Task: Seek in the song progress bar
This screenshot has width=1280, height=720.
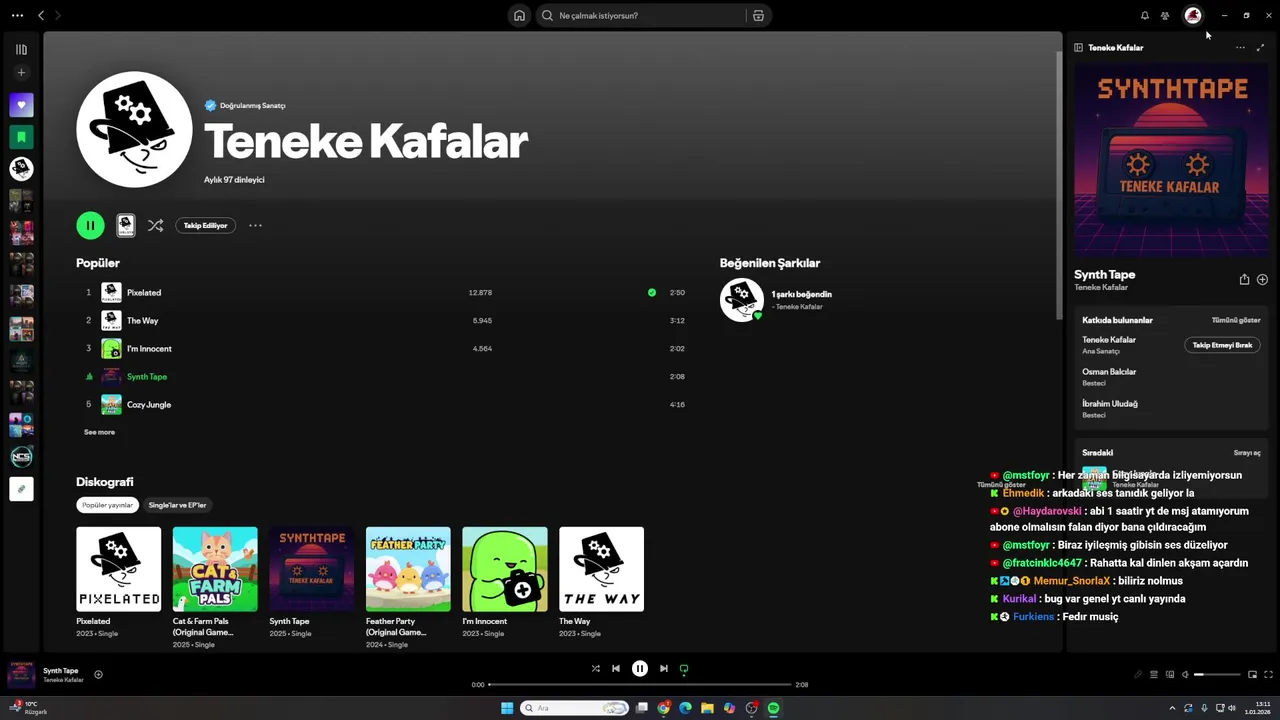Action: [x=639, y=685]
